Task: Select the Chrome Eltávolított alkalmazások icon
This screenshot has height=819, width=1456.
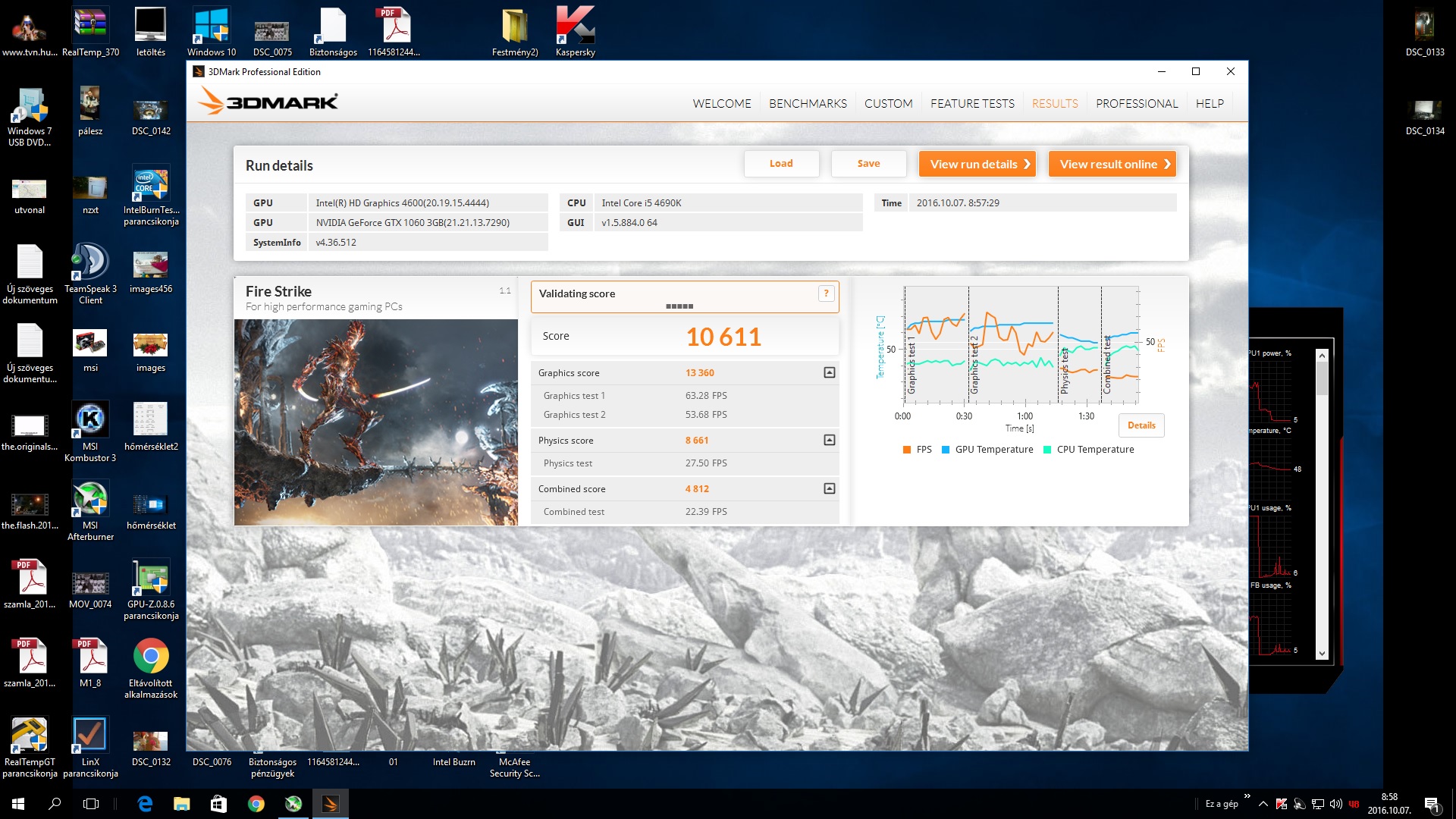Action: click(x=151, y=669)
